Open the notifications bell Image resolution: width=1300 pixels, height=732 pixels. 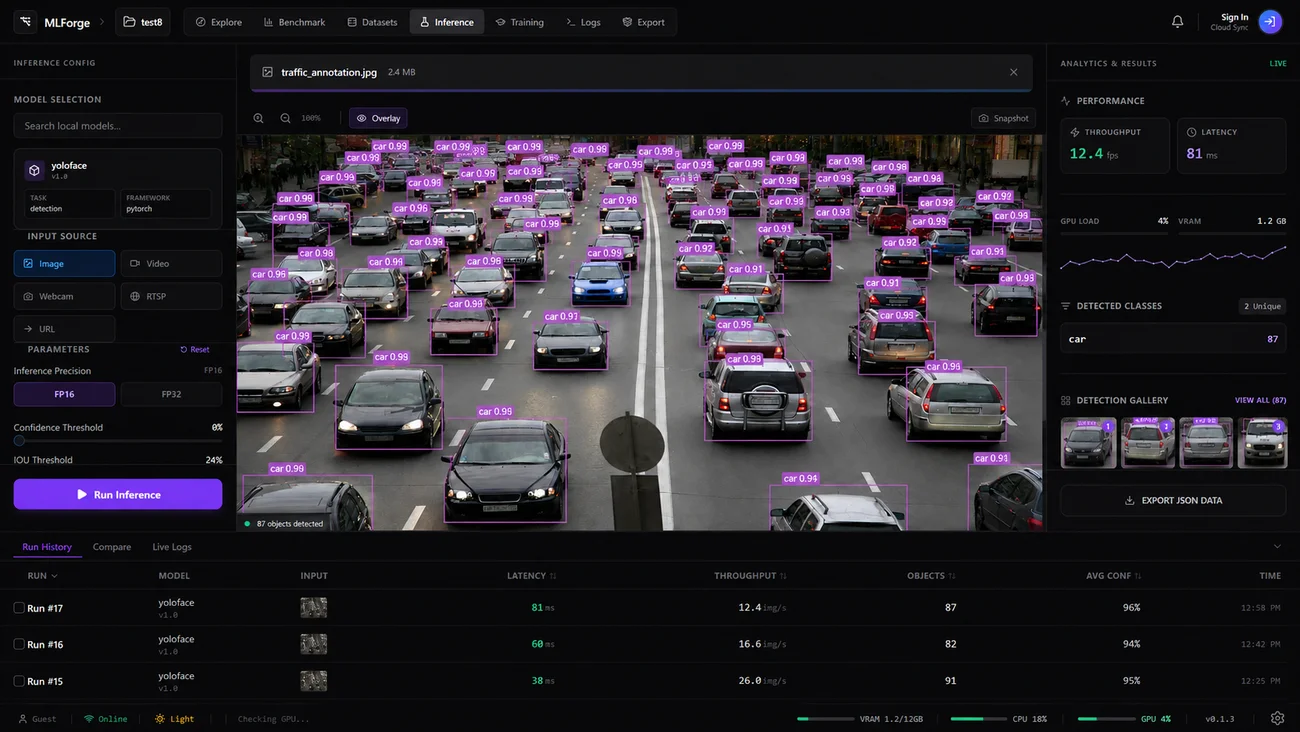click(1178, 22)
